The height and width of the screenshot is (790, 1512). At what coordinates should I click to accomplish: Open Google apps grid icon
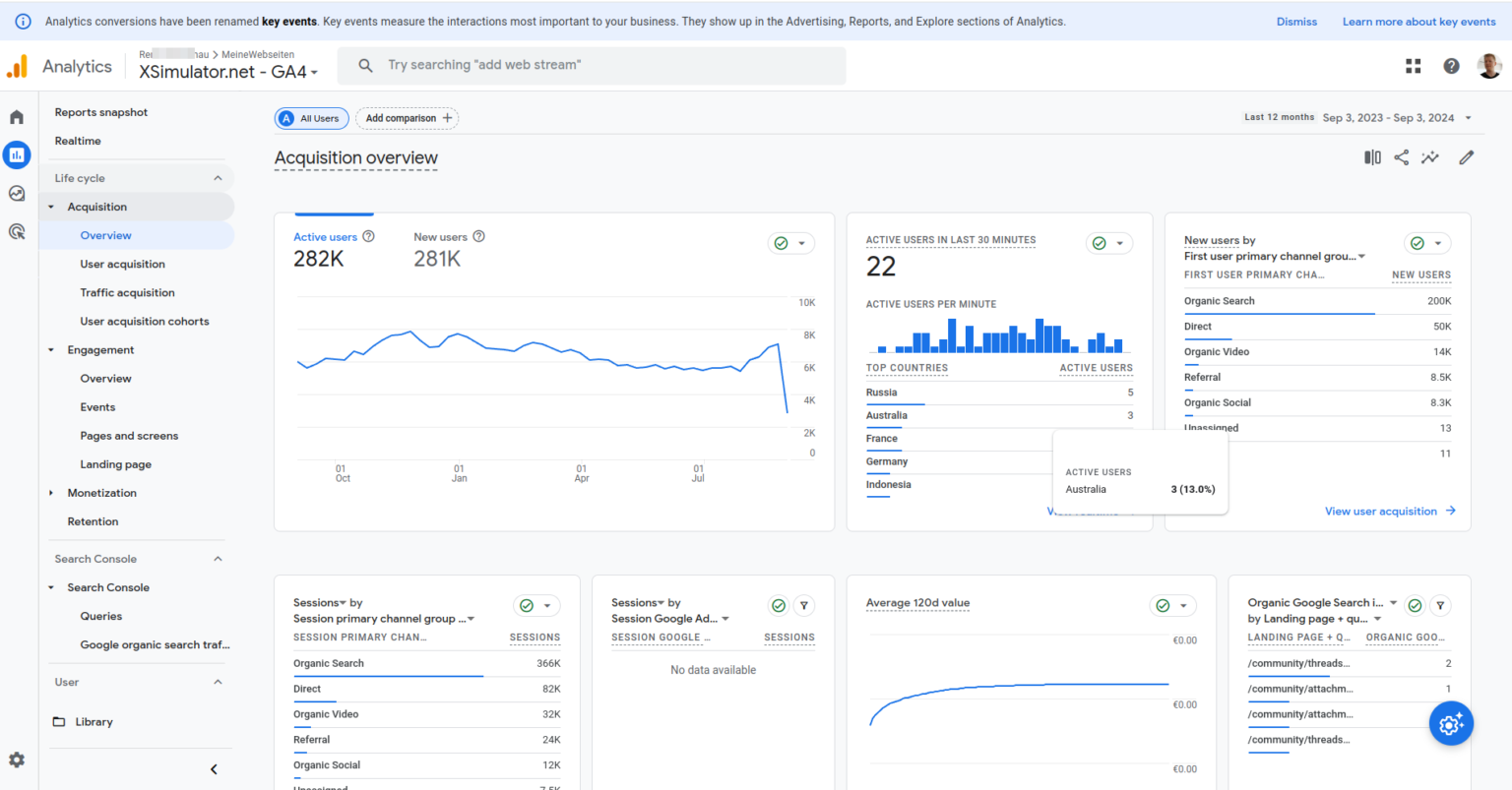click(x=1414, y=66)
